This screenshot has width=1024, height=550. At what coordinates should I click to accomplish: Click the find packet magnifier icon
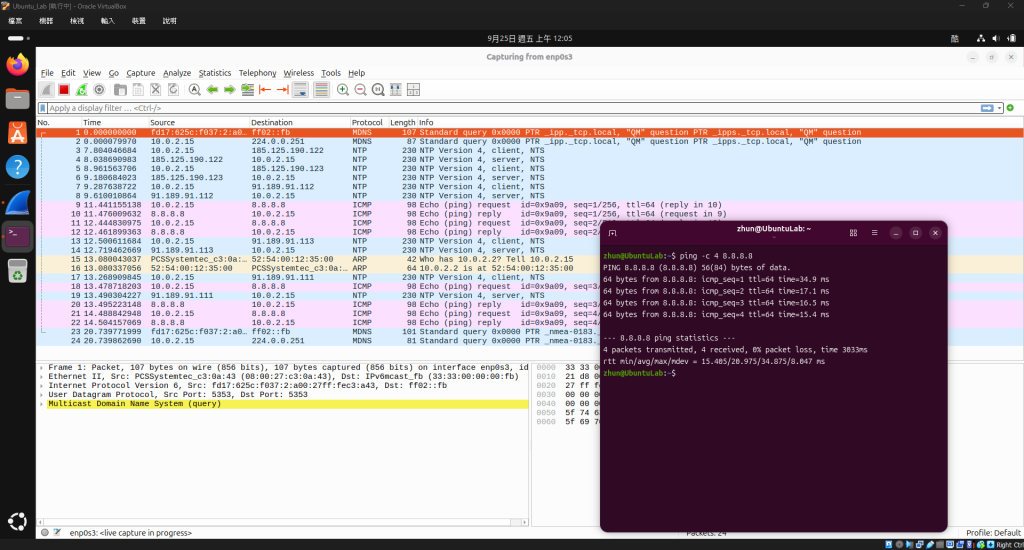click(195, 89)
